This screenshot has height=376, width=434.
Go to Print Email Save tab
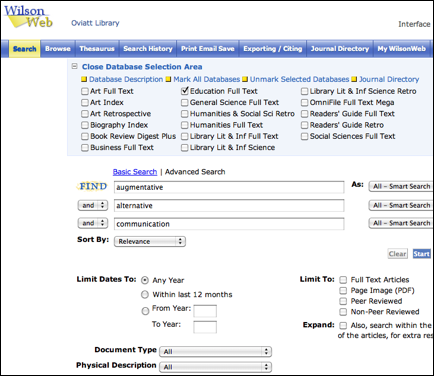pyautogui.click(x=208, y=49)
